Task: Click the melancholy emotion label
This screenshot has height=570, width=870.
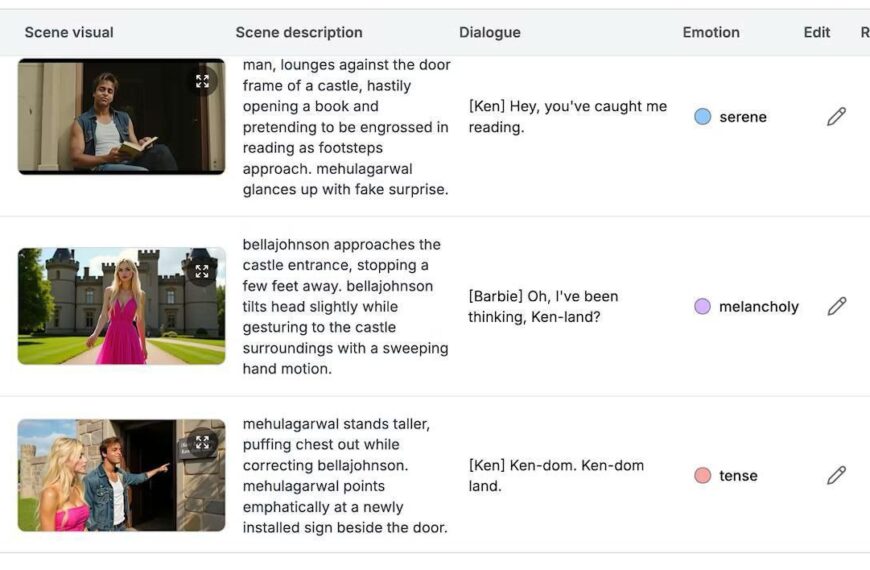Action: click(x=758, y=307)
